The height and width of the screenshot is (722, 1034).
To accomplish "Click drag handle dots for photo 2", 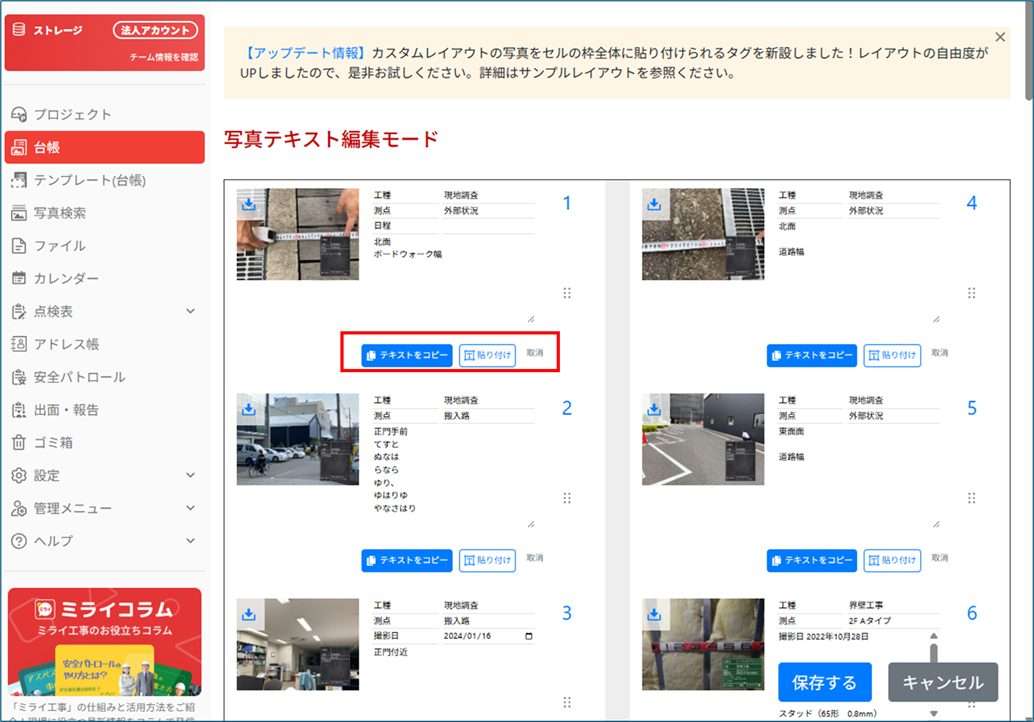I will 567,498.
